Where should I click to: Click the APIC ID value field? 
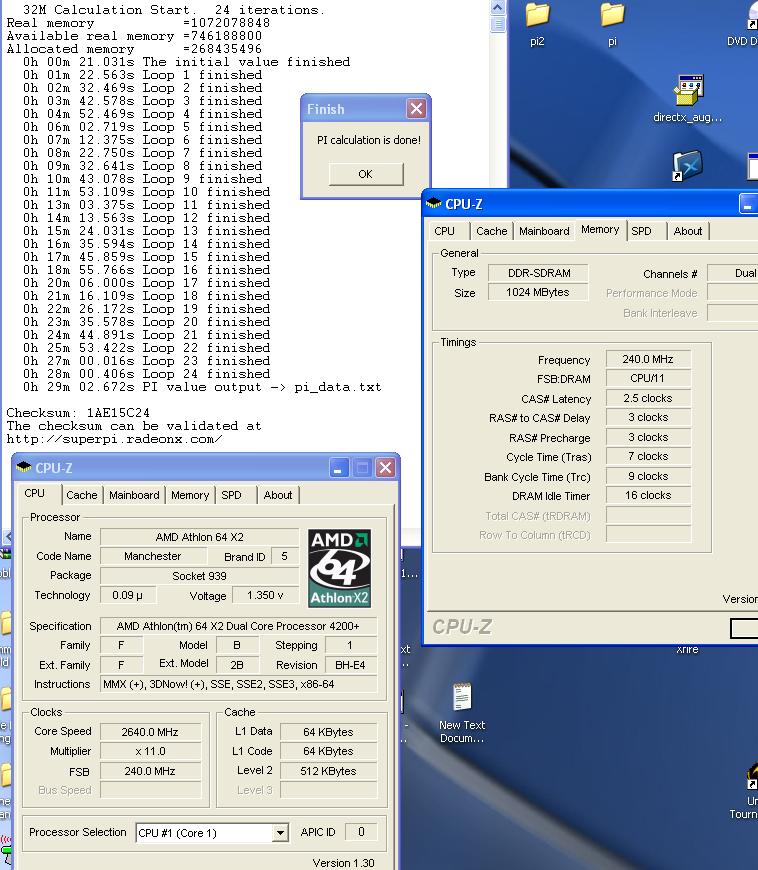click(x=361, y=832)
